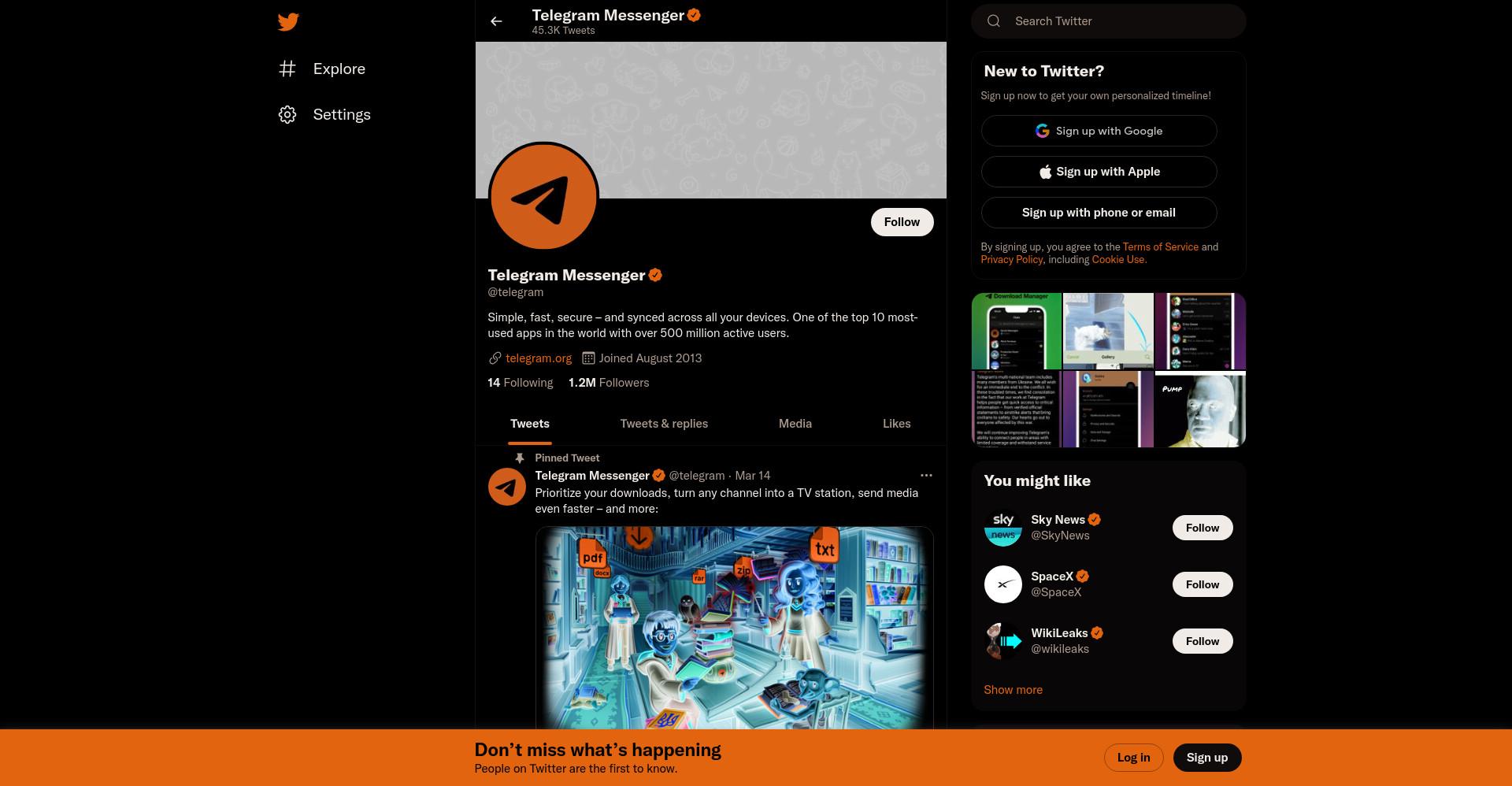Open Settings in the sidebar
Image resolution: width=1512 pixels, height=786 pixels.
(x=324, y=115)
